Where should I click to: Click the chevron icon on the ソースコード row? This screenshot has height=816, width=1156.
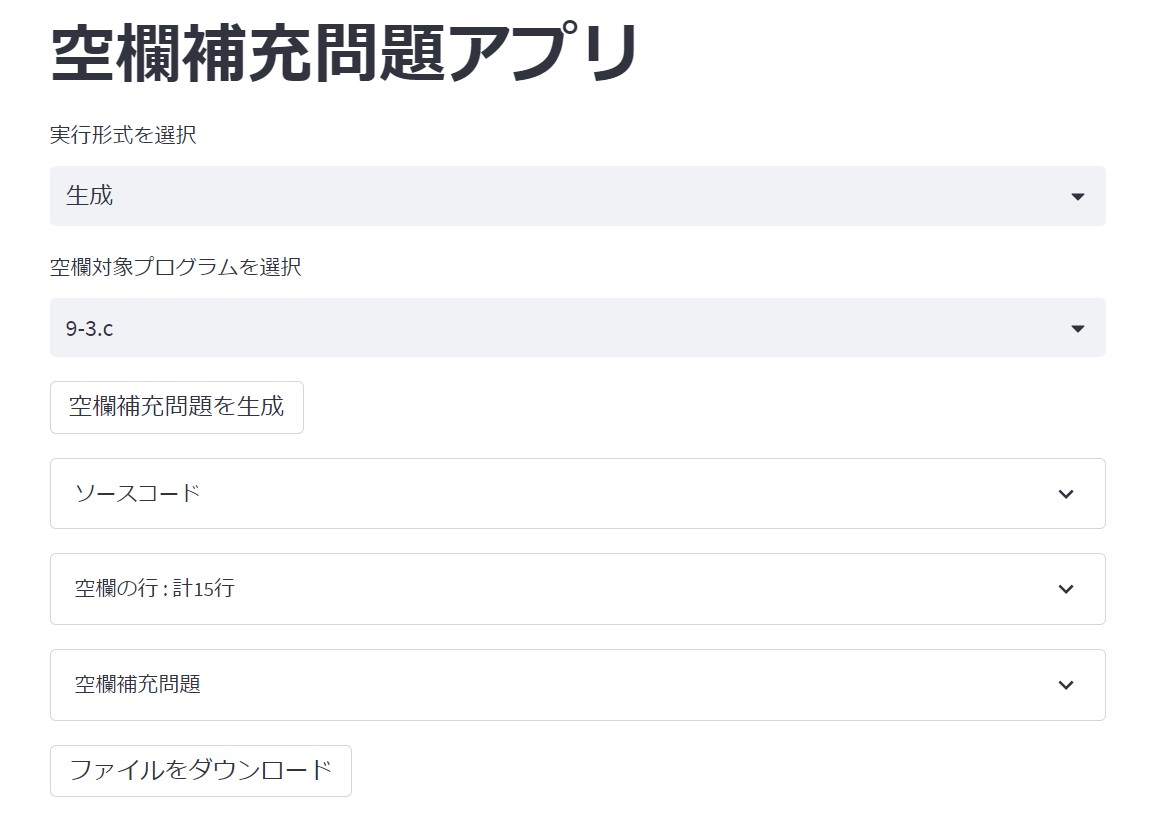[1066, 494]
